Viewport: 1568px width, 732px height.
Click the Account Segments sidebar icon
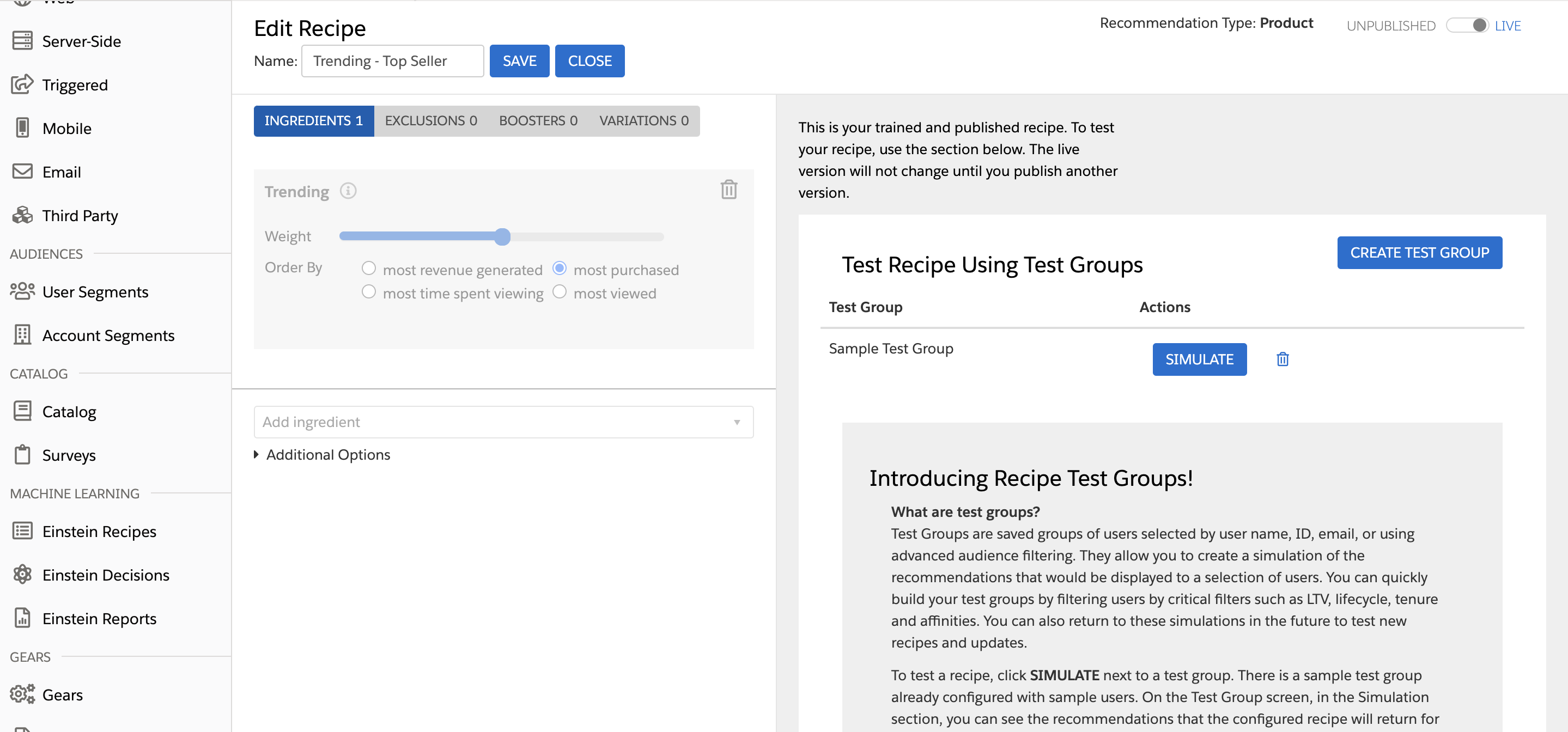click(22, 334)
